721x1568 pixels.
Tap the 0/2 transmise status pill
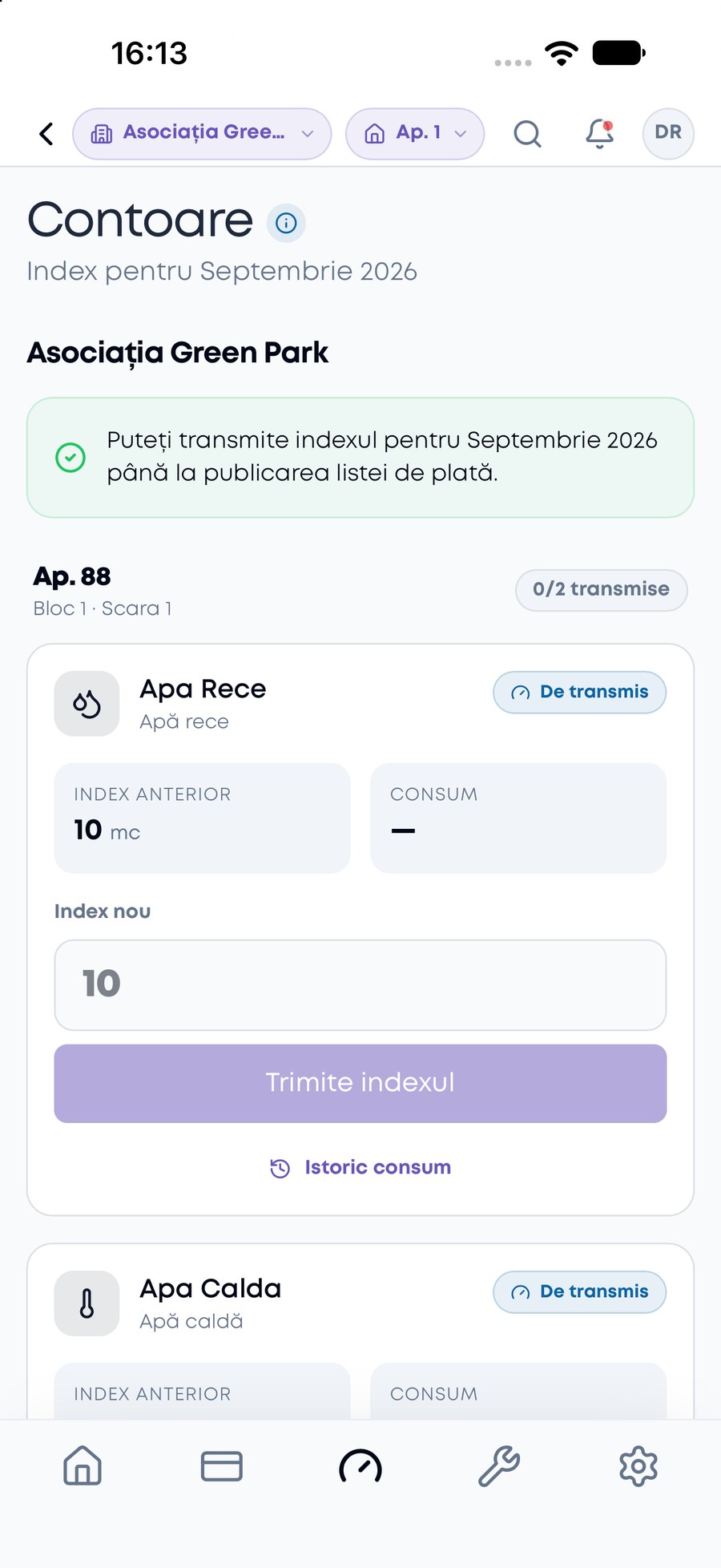coord(602,590)
